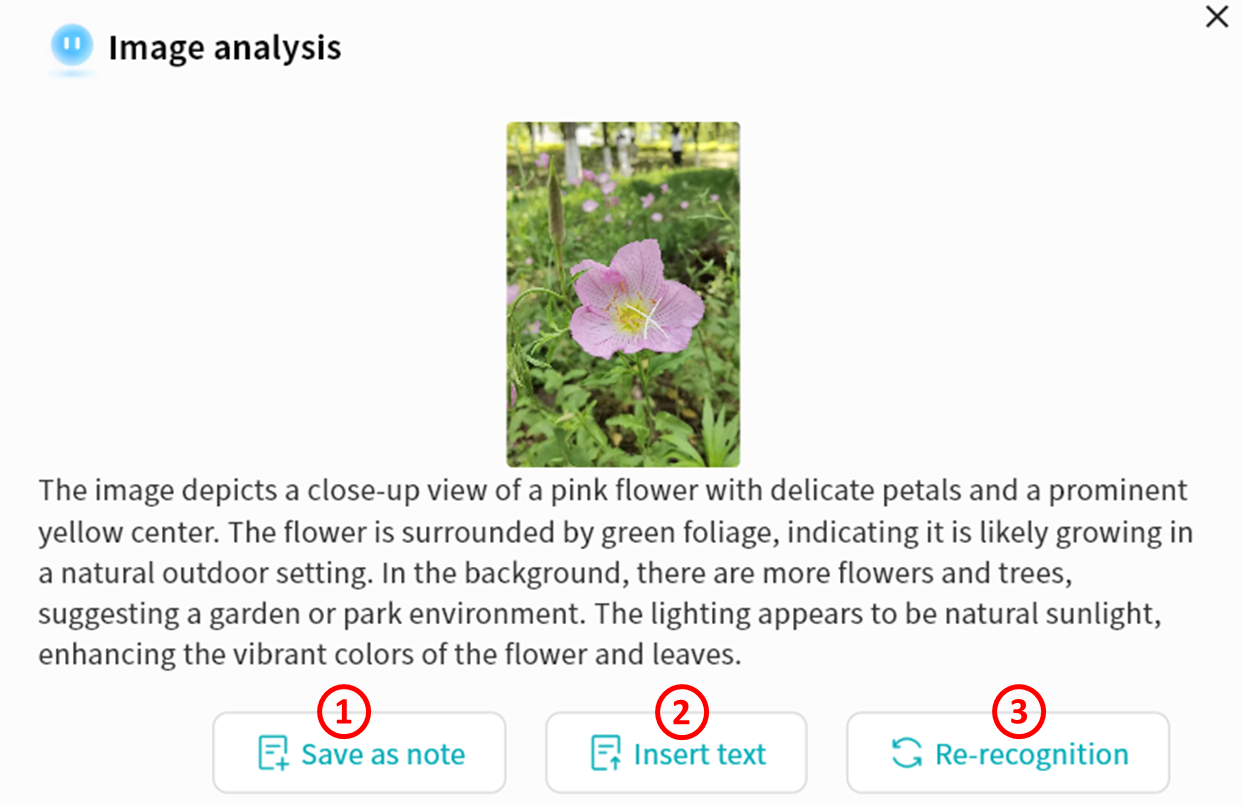Click the red circled number 3 marker
The width and height of the screenshot is (1242, 805).
coord(1018,711)
